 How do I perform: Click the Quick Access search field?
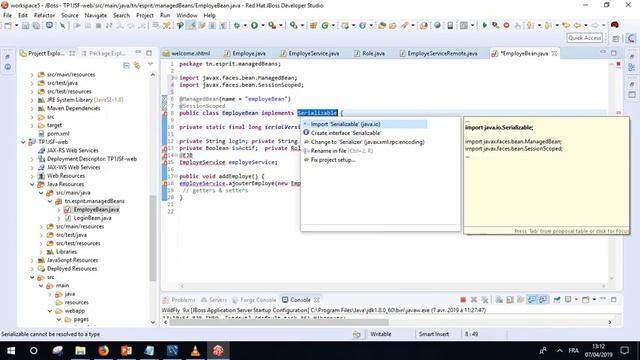(x=584, y=38)
